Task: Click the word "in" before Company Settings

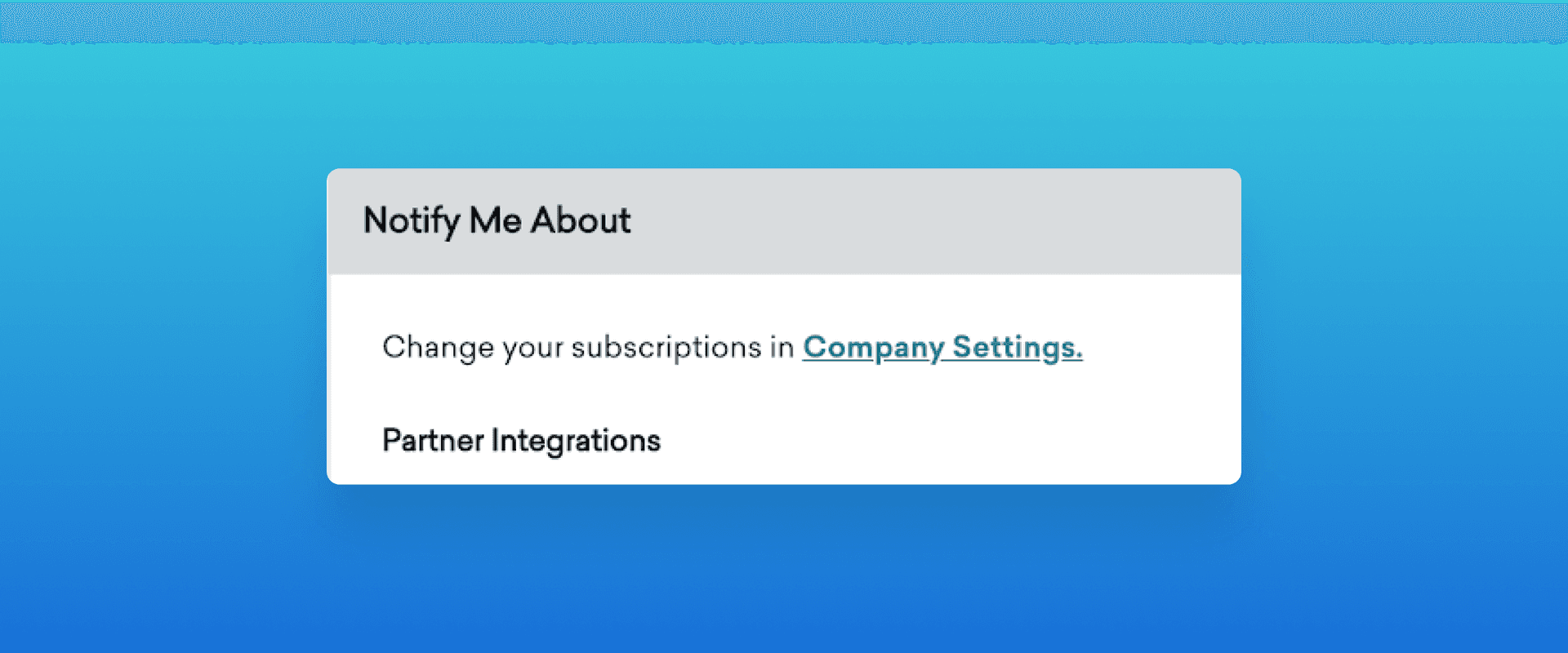Action: click(782, 348)
